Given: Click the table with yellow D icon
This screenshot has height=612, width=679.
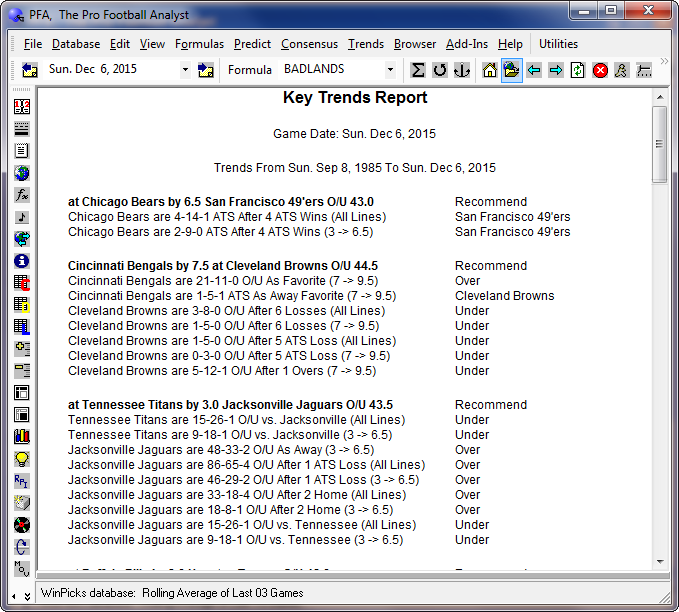Looking at the screenshot, I should point(22,305).
